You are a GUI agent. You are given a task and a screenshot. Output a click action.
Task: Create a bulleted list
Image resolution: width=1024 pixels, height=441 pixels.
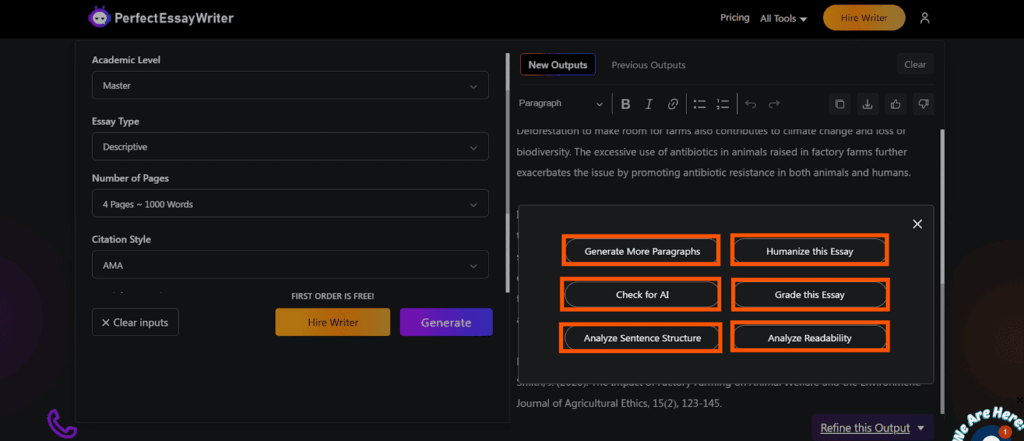(699, 104)
